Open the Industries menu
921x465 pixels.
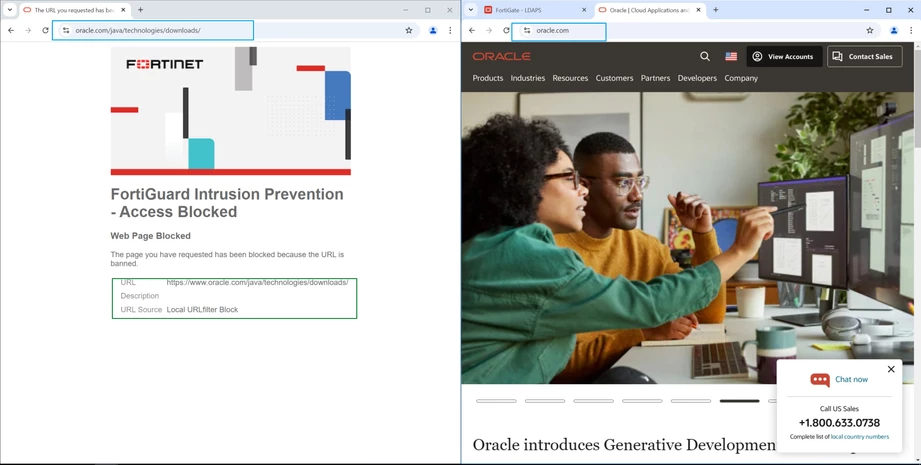[x=527, y=78]
